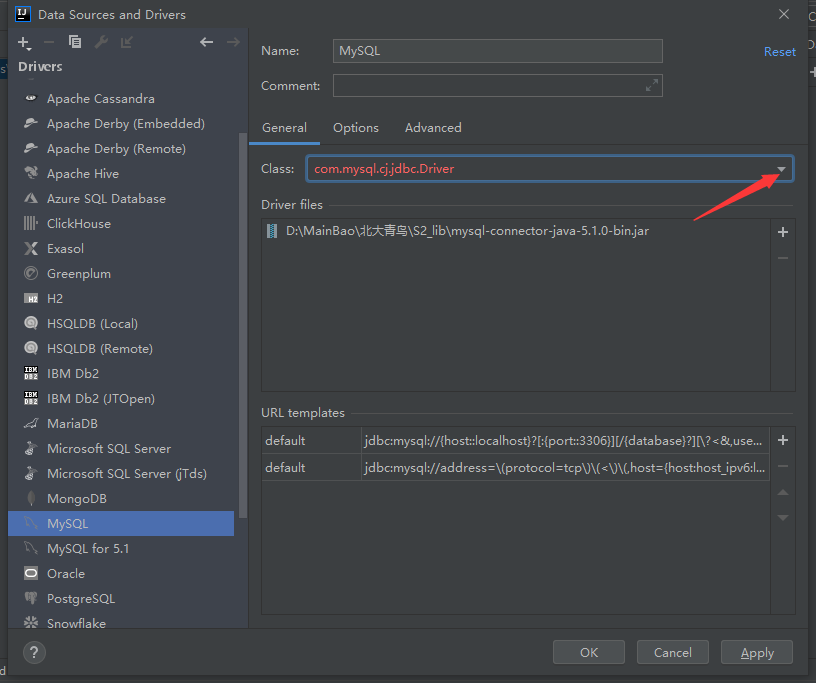The width and height of the screenshot is (816, 683).
Task: Select the H2 driver
Action: click(x=121, y=298)
